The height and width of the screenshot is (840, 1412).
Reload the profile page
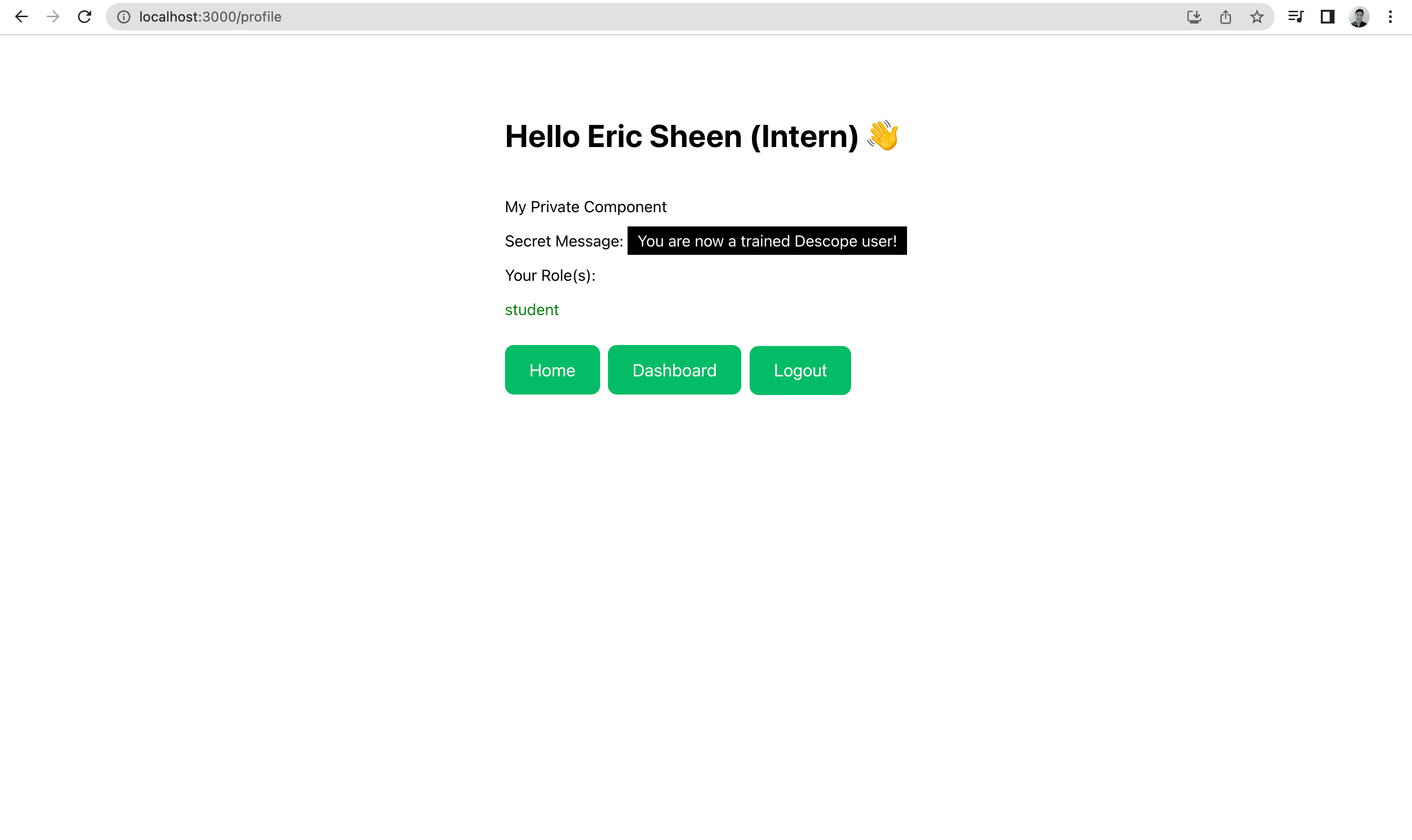(x=84, y=16)
